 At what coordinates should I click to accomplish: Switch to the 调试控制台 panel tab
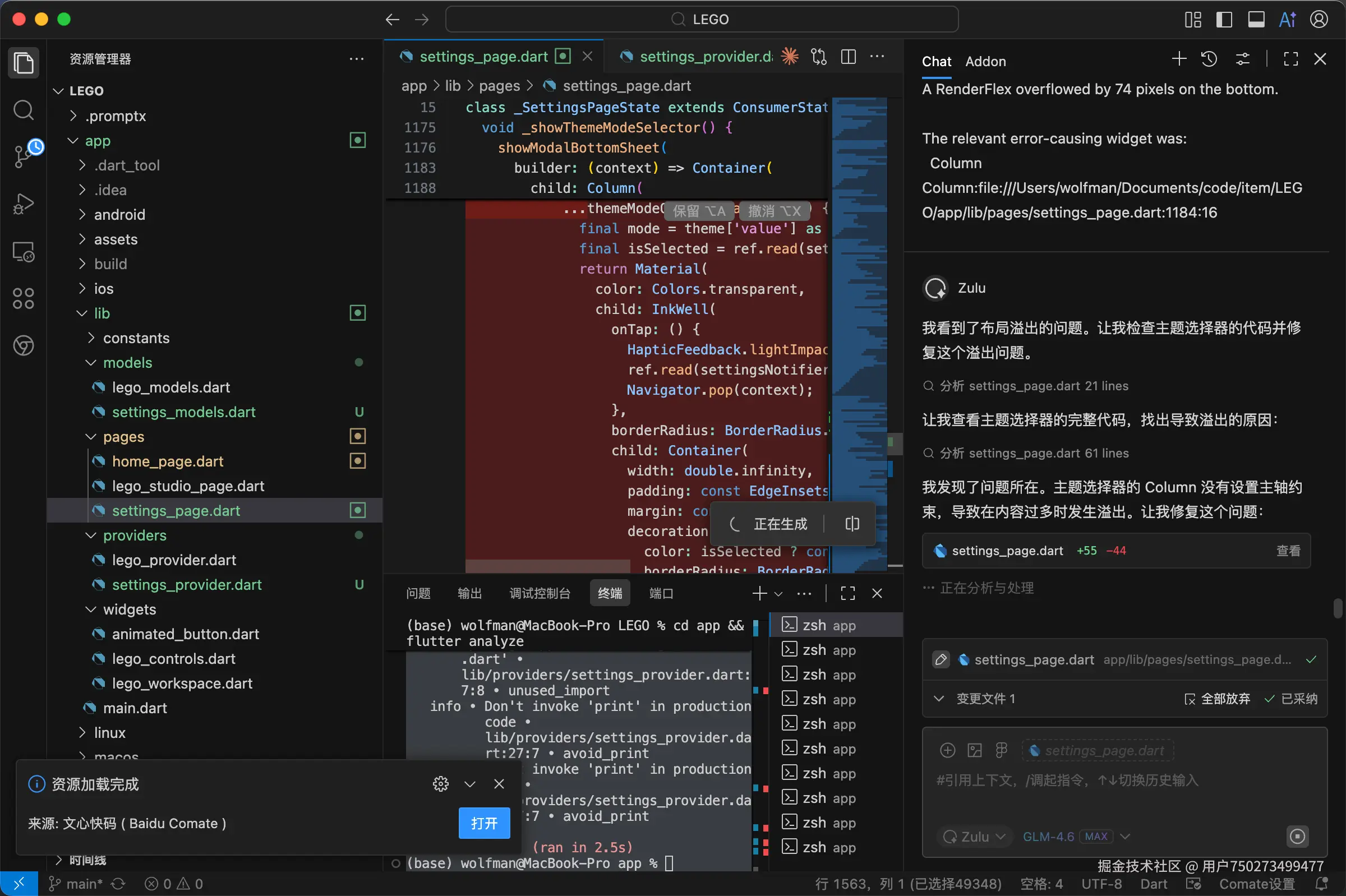click(x=540, y=594)
